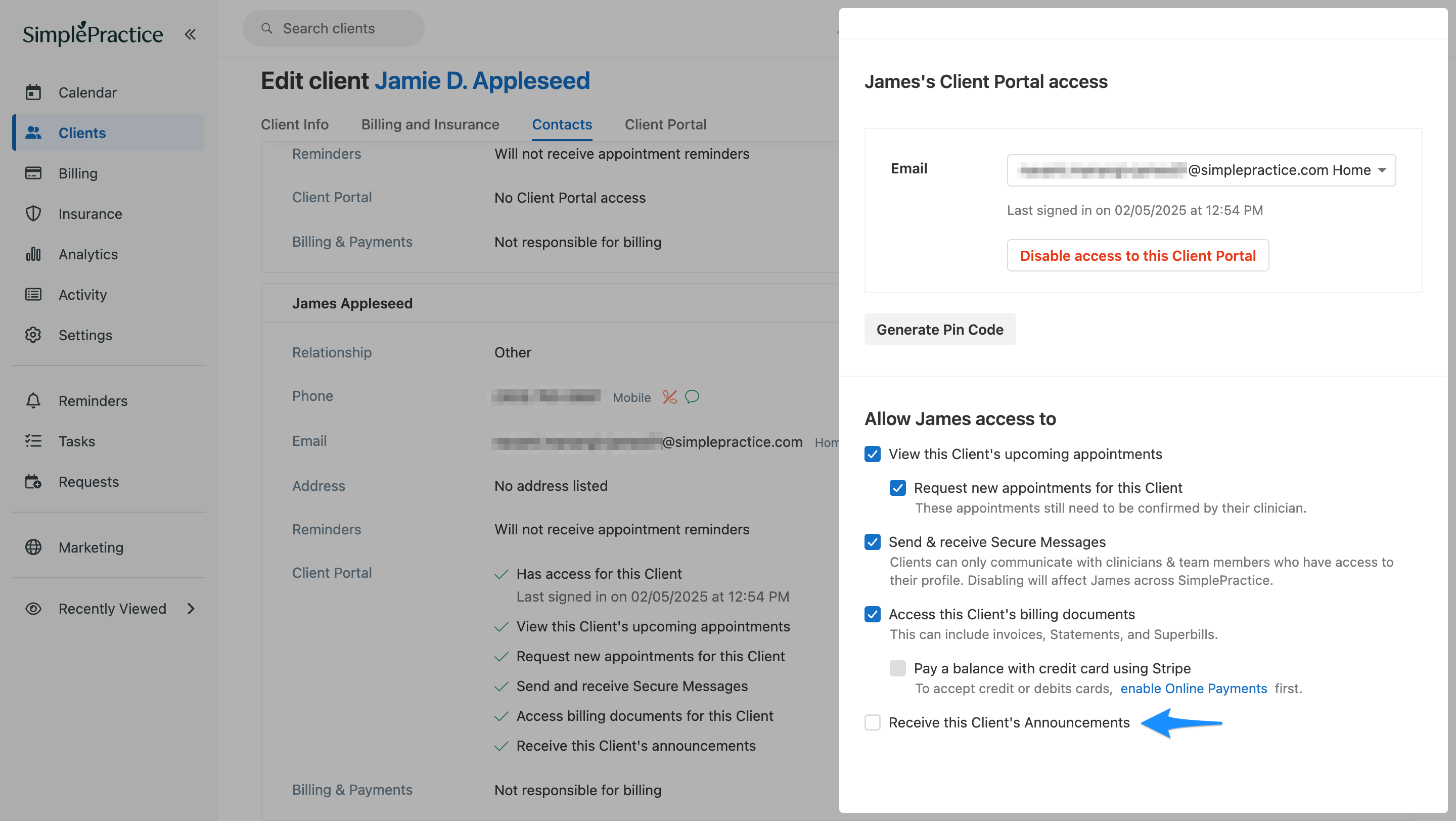Click the Last signed in text in panel
The width and height of the screenshot is (1456, 821).
click(x=1134, y=210)
